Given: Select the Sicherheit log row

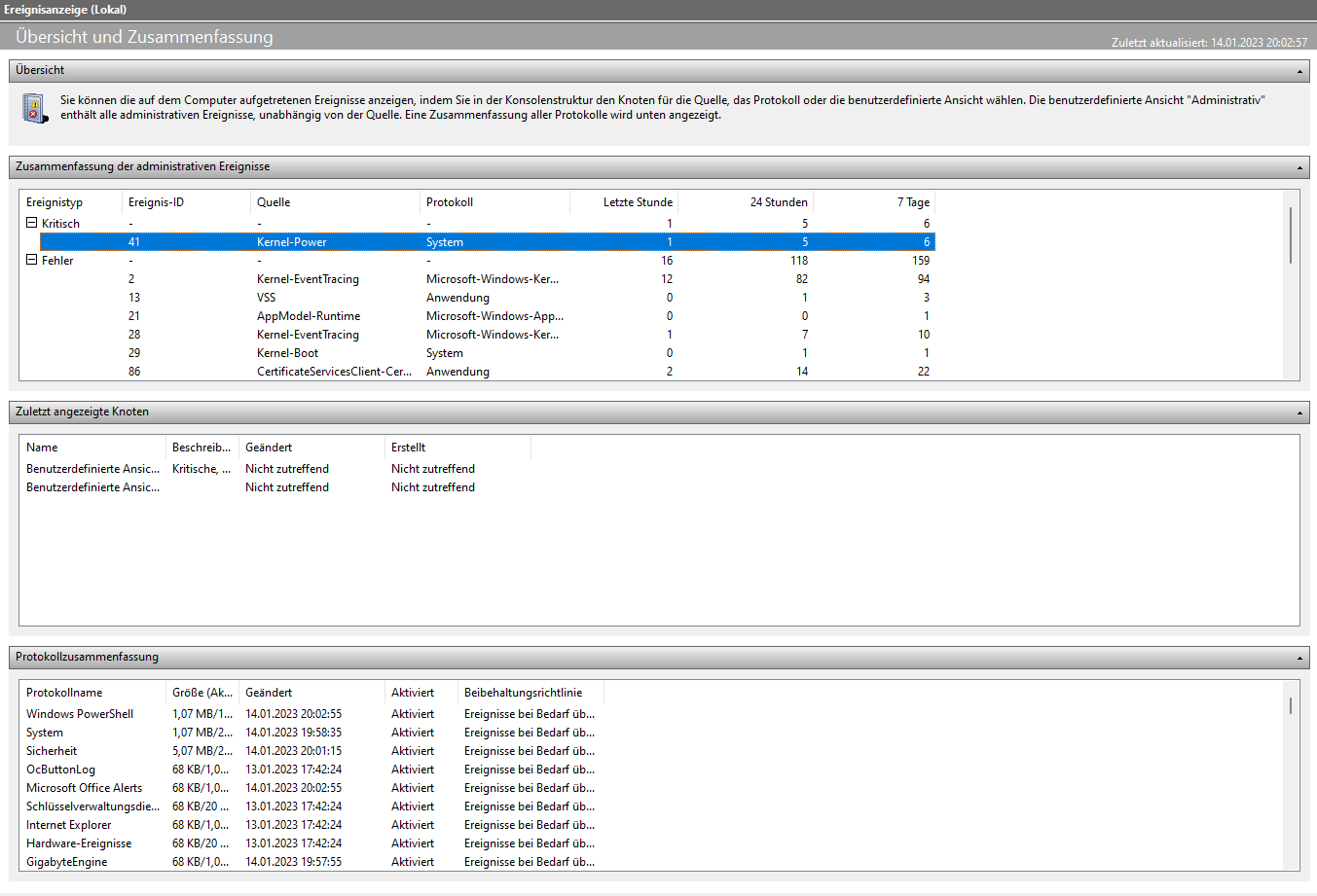Looking at the screenshot, I should [312, 751].
